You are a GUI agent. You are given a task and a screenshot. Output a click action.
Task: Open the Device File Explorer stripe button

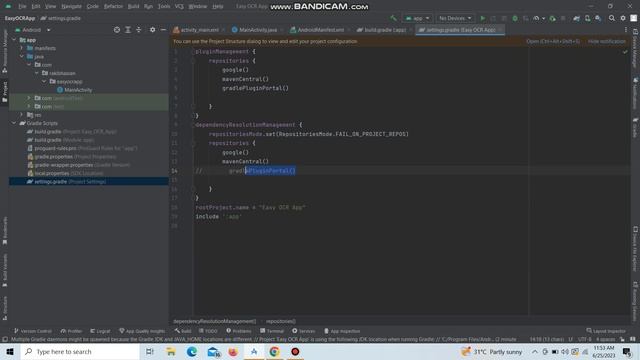(635, 249)
